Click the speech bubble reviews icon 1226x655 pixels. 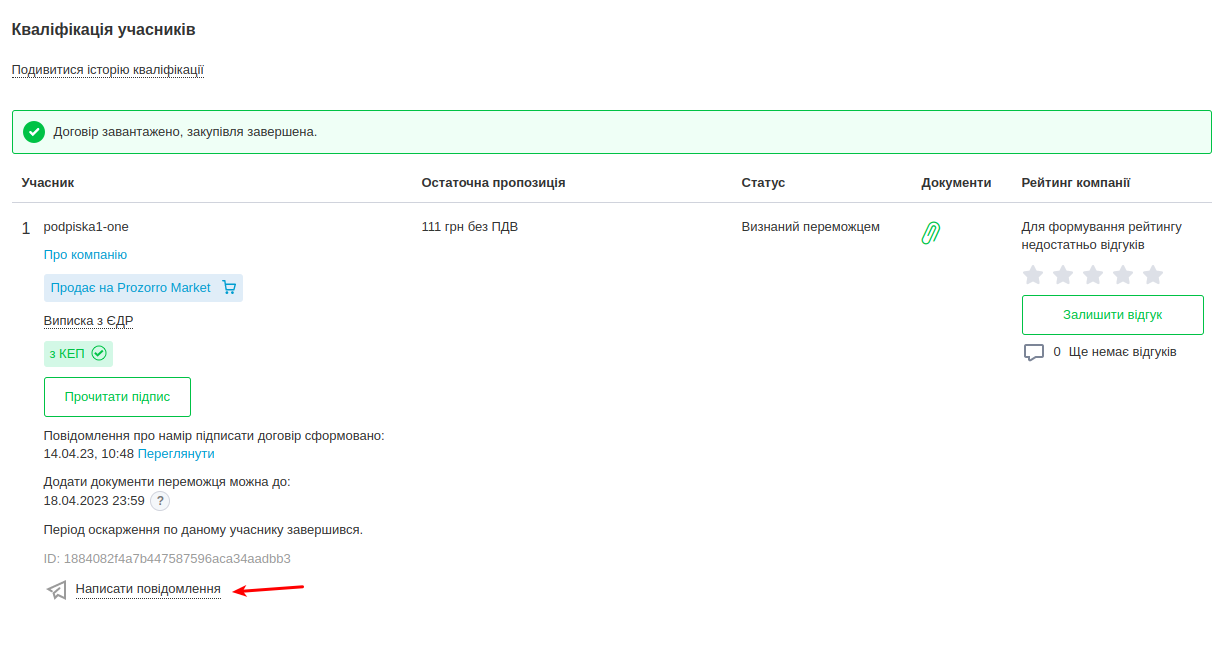click(x=1033, y=353)
